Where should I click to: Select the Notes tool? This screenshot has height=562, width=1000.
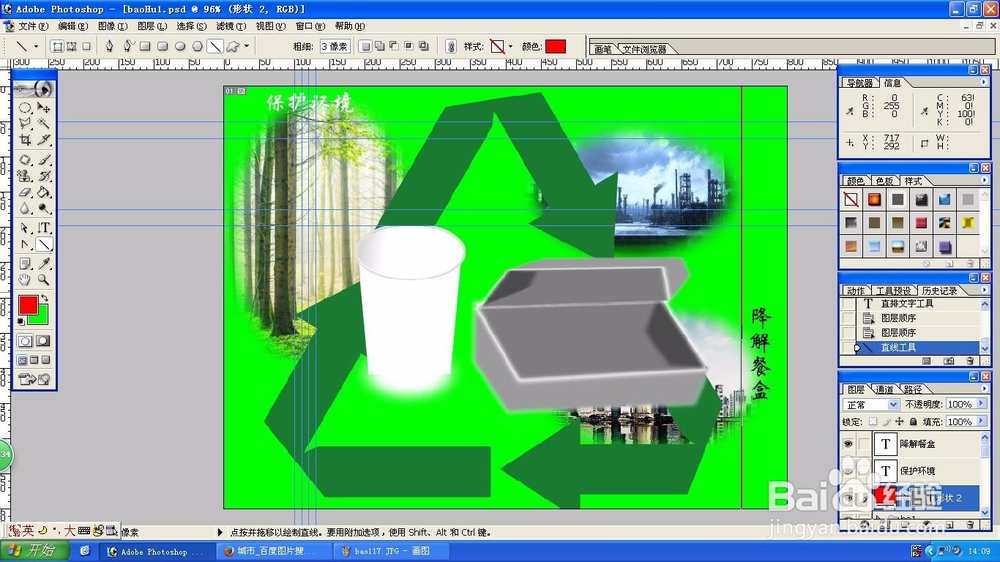[x=26, y=263]
